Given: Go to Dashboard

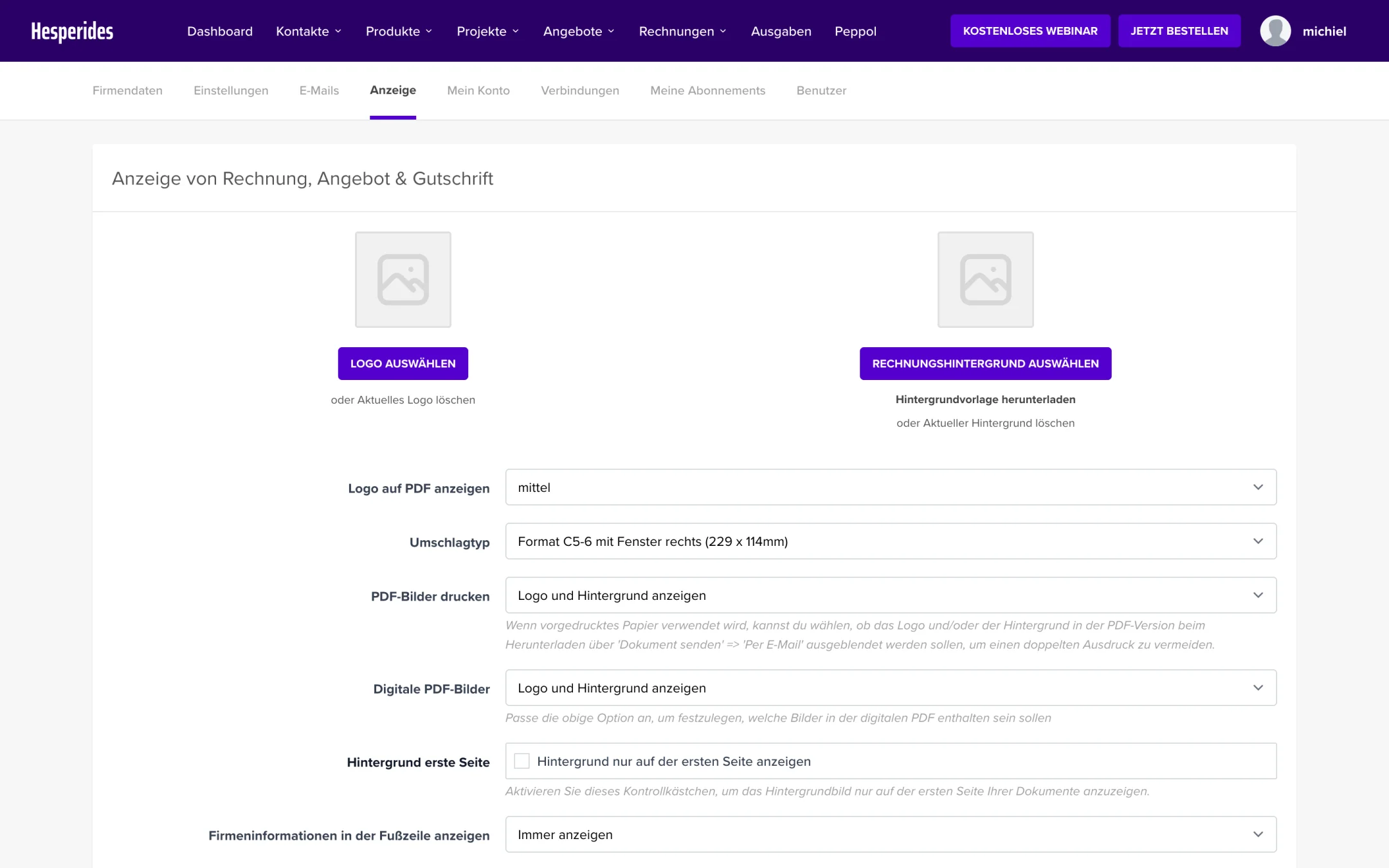Looking at the screenshot, I should pos(220,31).
